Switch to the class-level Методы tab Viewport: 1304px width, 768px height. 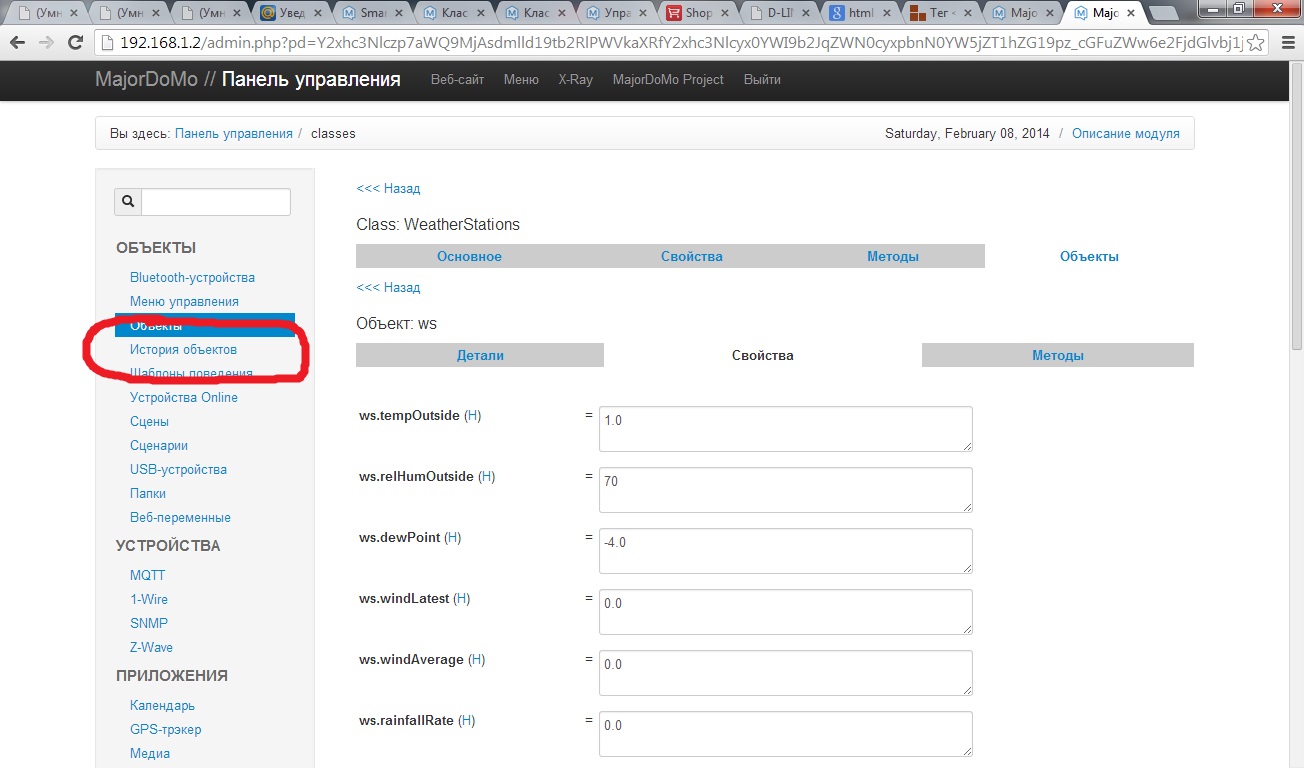tap(893, 256)
